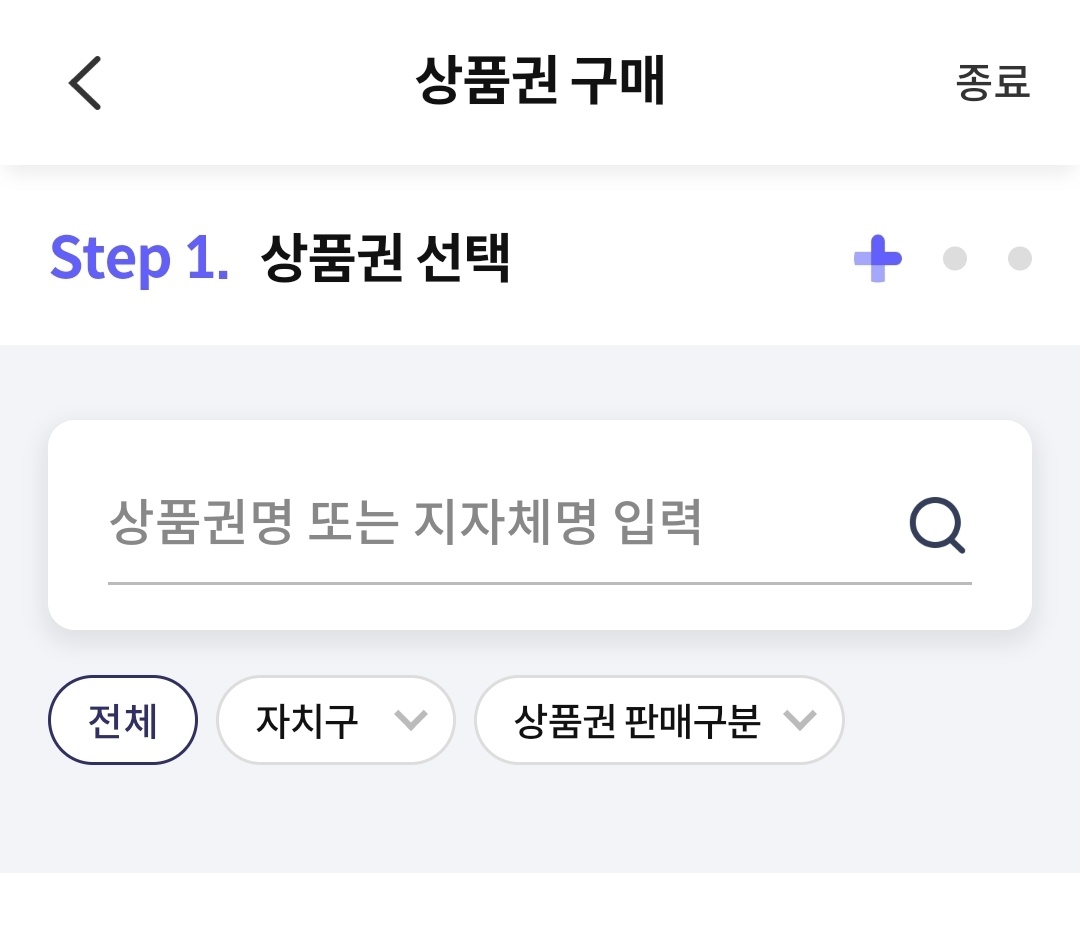Expand the chevron arrow beside 자치구
1080x936 pixels.
411,720
